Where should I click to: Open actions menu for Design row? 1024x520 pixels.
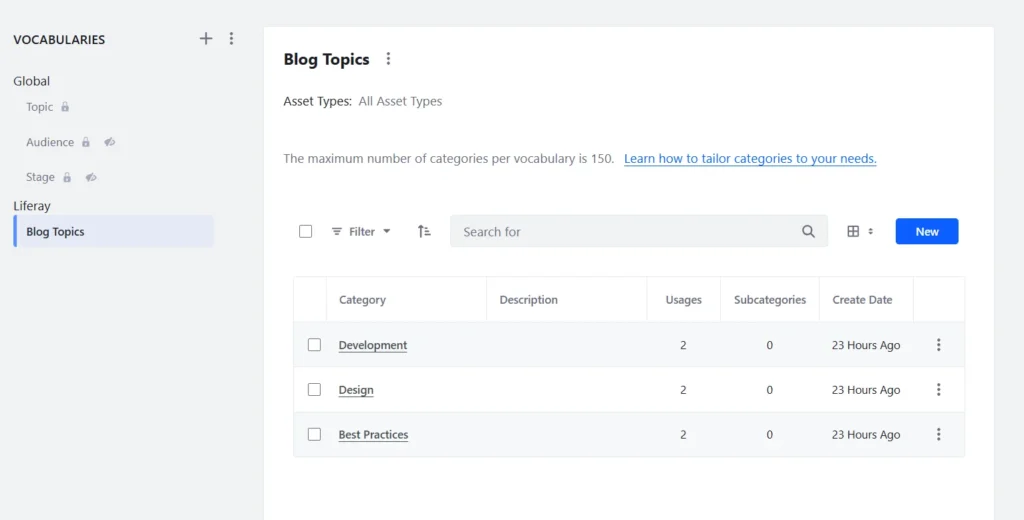click(x=938, y=390)
